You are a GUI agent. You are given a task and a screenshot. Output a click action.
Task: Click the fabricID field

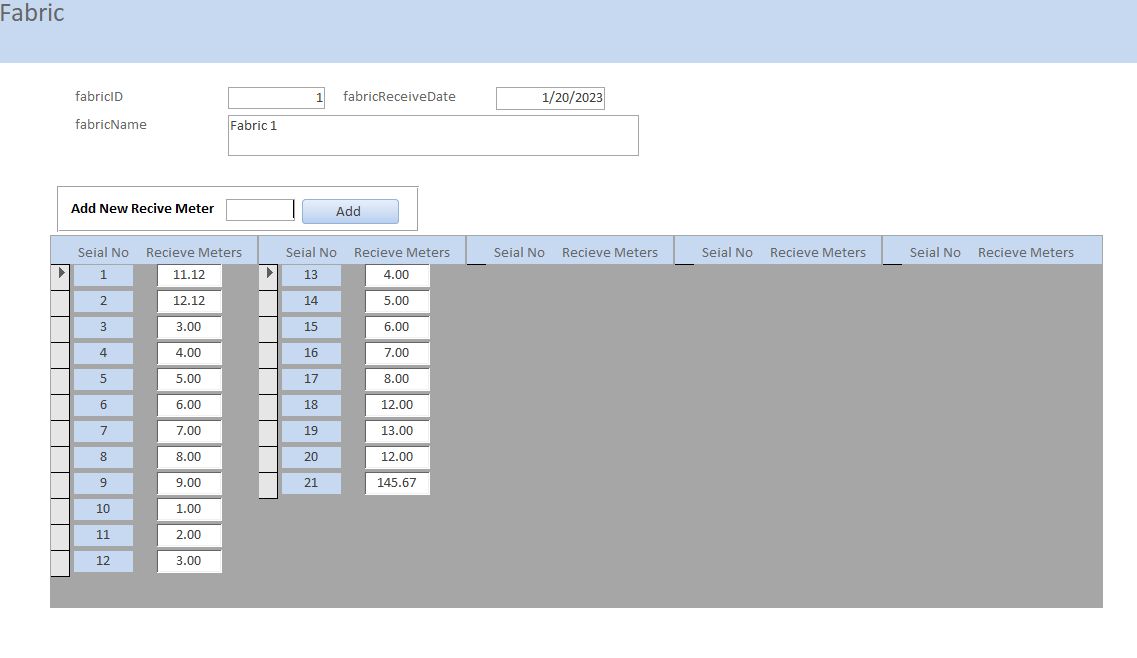point(276,98)
